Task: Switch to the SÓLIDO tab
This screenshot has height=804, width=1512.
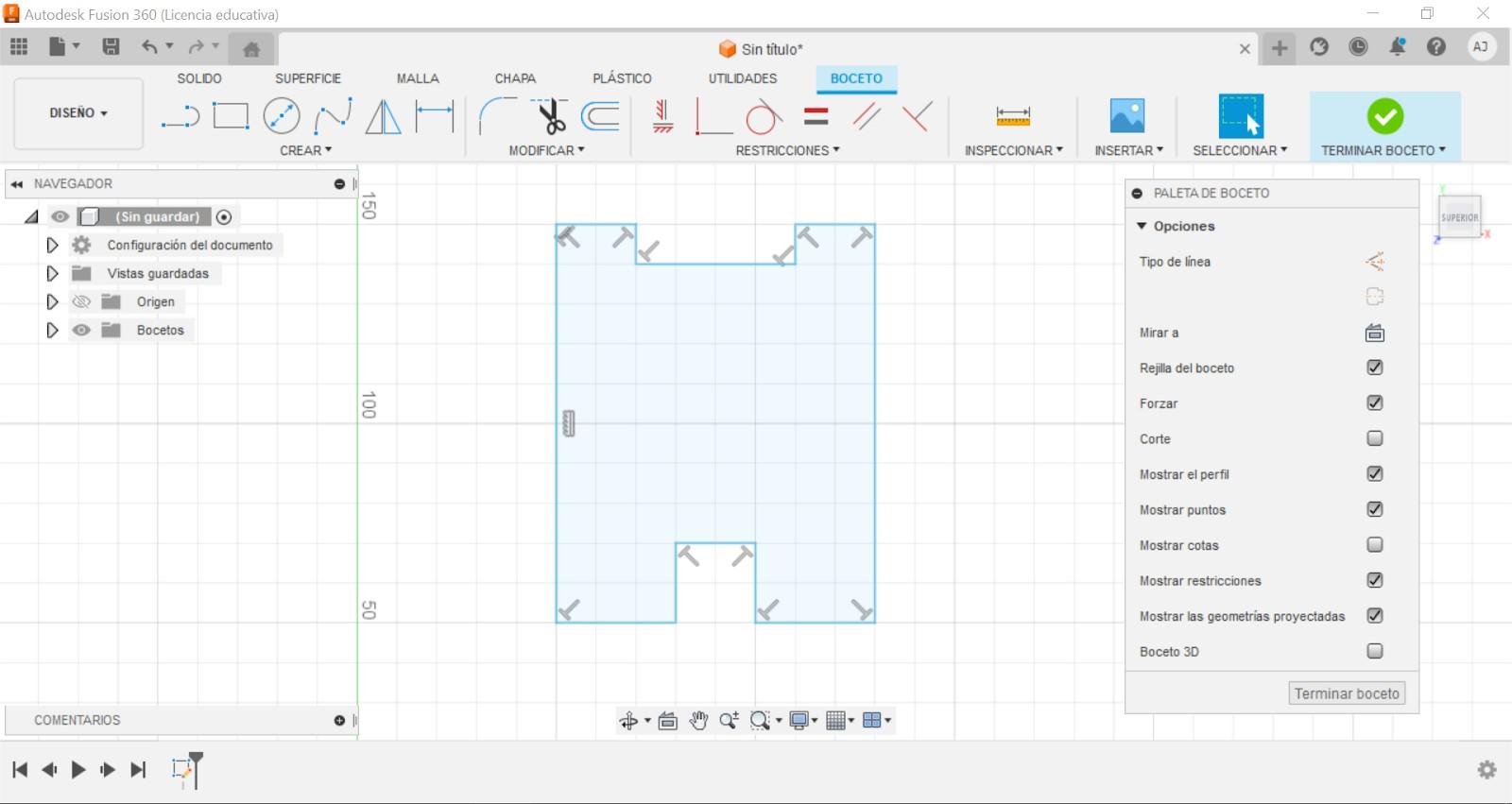Action: point(199,78)
